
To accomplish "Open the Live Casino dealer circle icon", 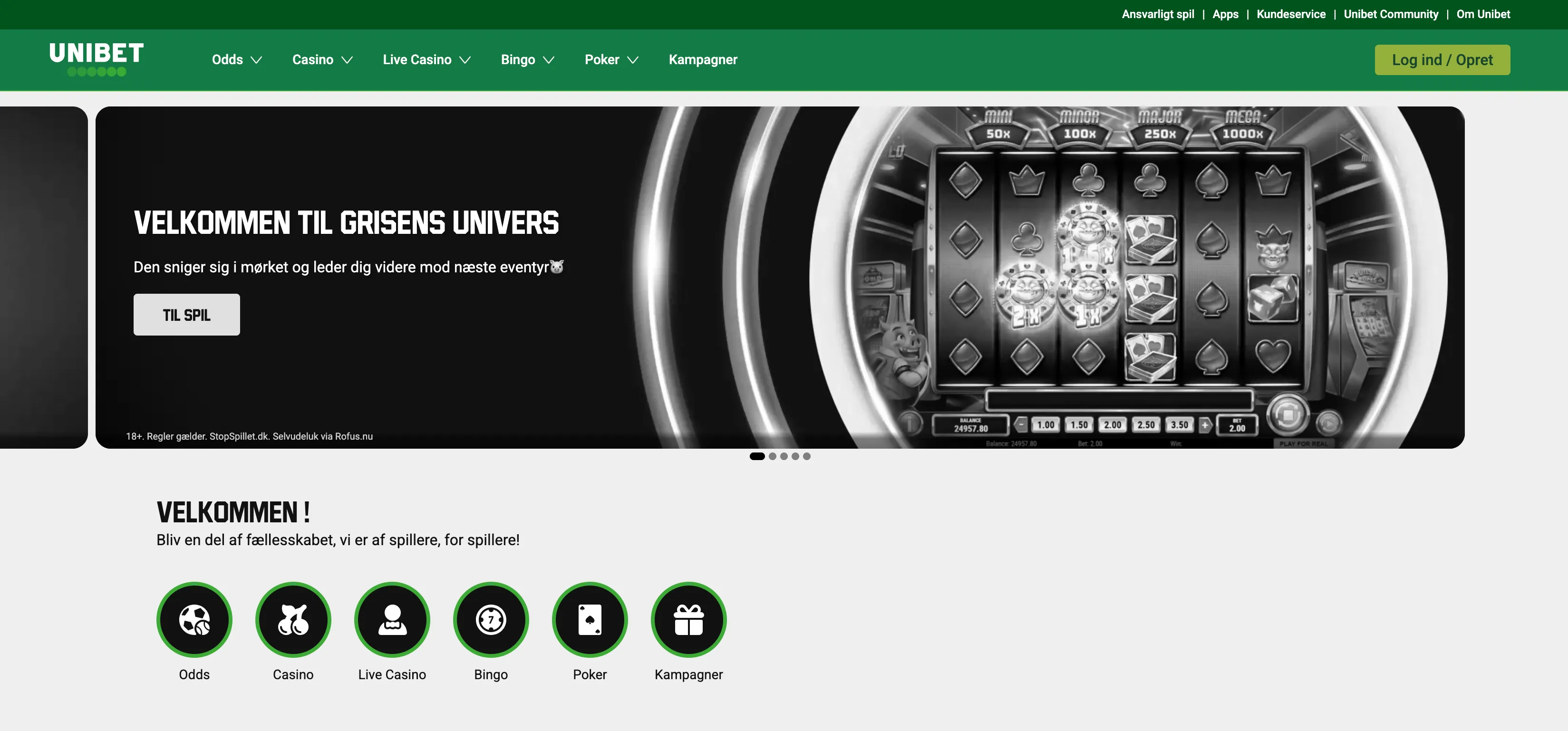I will tap(392, 620).
